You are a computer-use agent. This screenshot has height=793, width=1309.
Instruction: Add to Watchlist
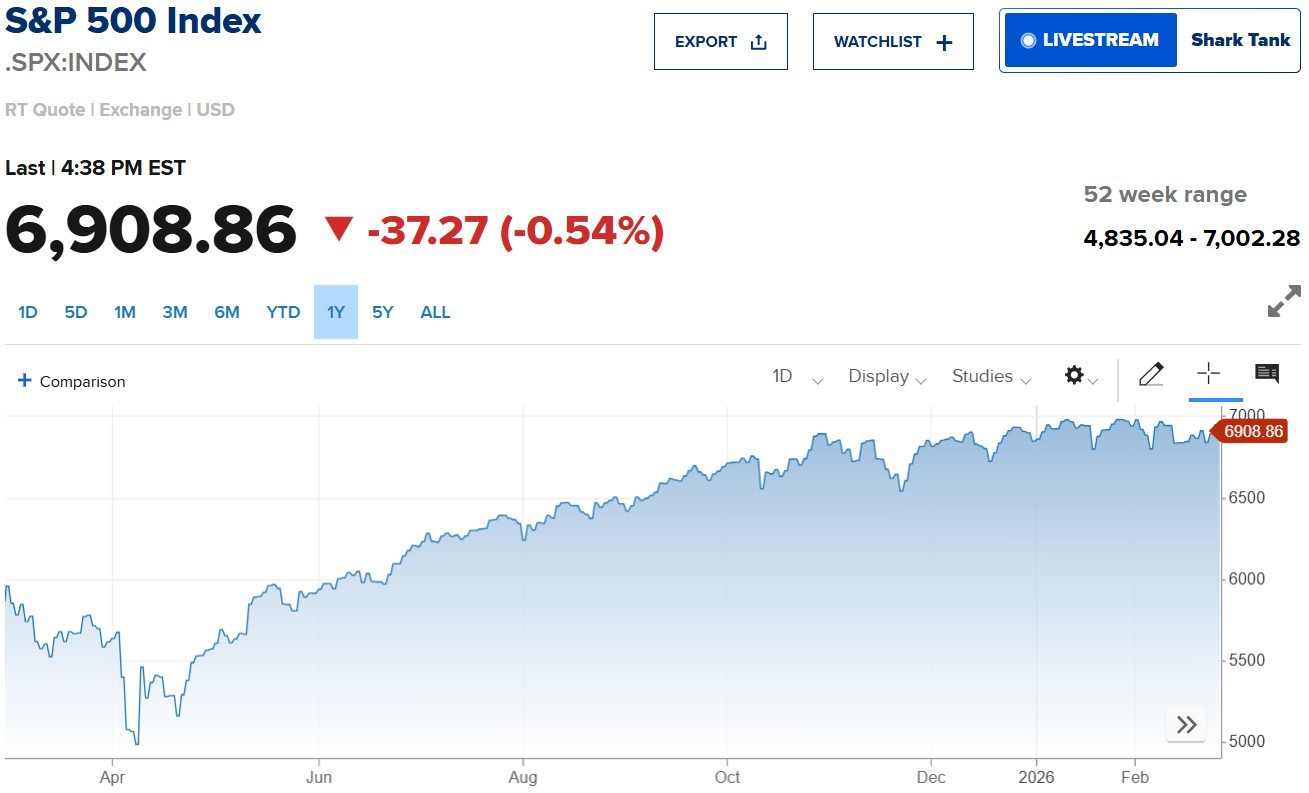892,42
